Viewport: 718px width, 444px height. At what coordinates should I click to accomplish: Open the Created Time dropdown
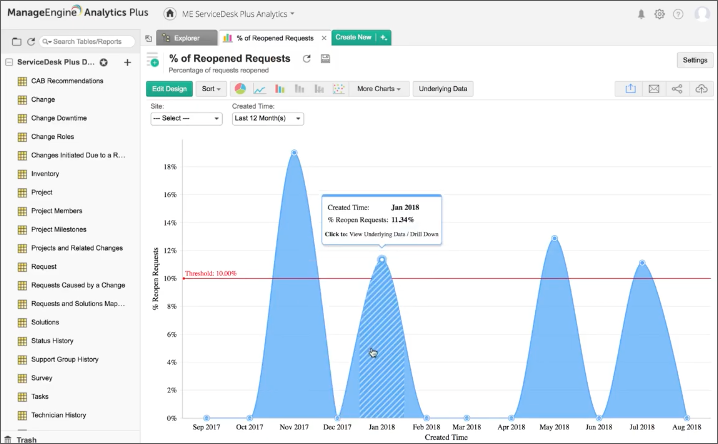pos(267,118)
